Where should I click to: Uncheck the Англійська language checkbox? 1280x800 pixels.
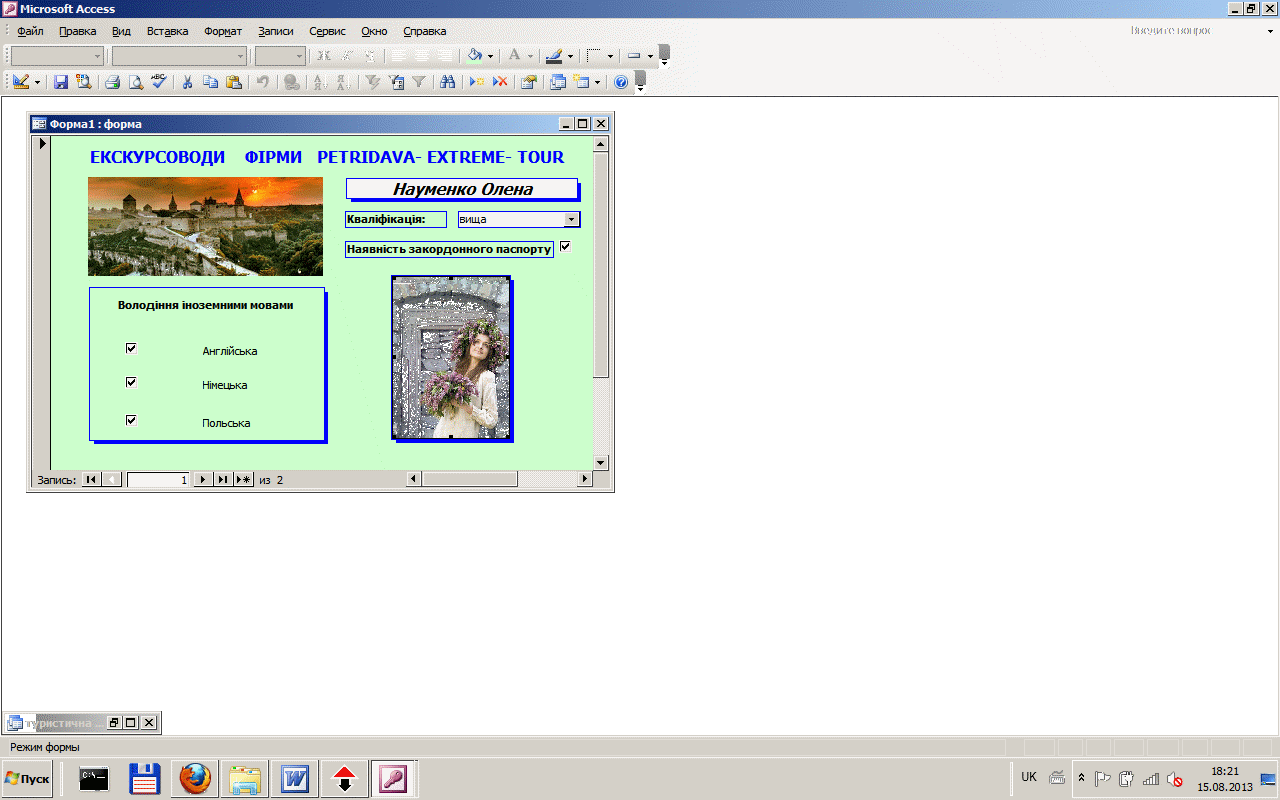click(130, 348)
